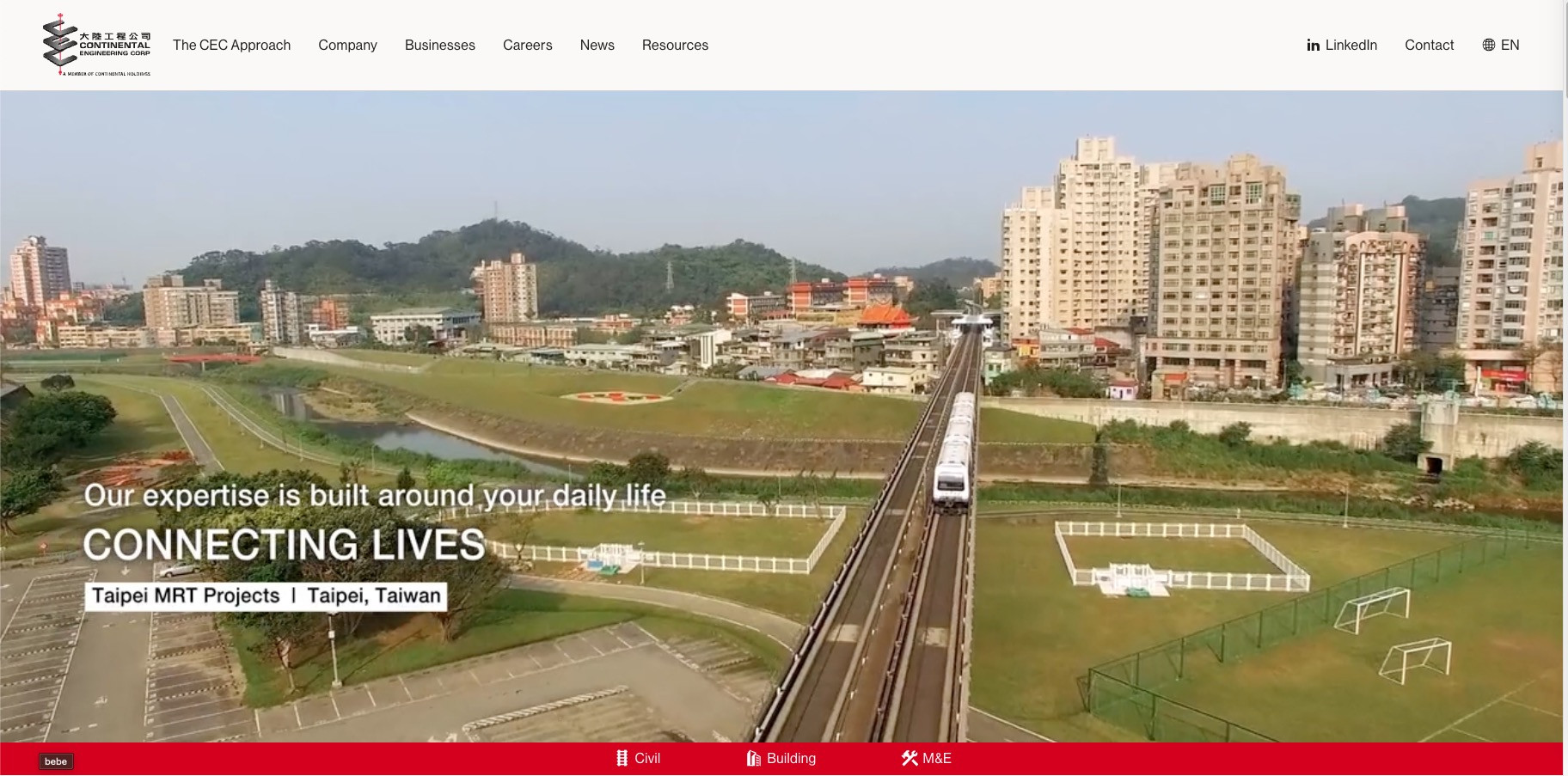Expand the Resources navigation menu
This screenshot has height=776, width=1568.
(675, 45)
